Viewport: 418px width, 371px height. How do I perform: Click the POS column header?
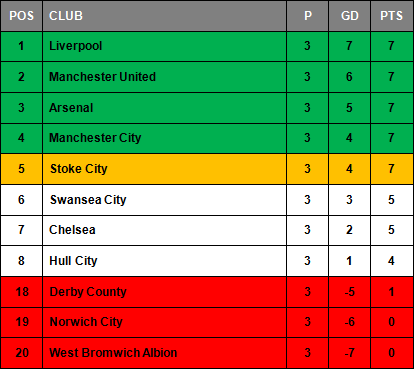pos(22,16)
